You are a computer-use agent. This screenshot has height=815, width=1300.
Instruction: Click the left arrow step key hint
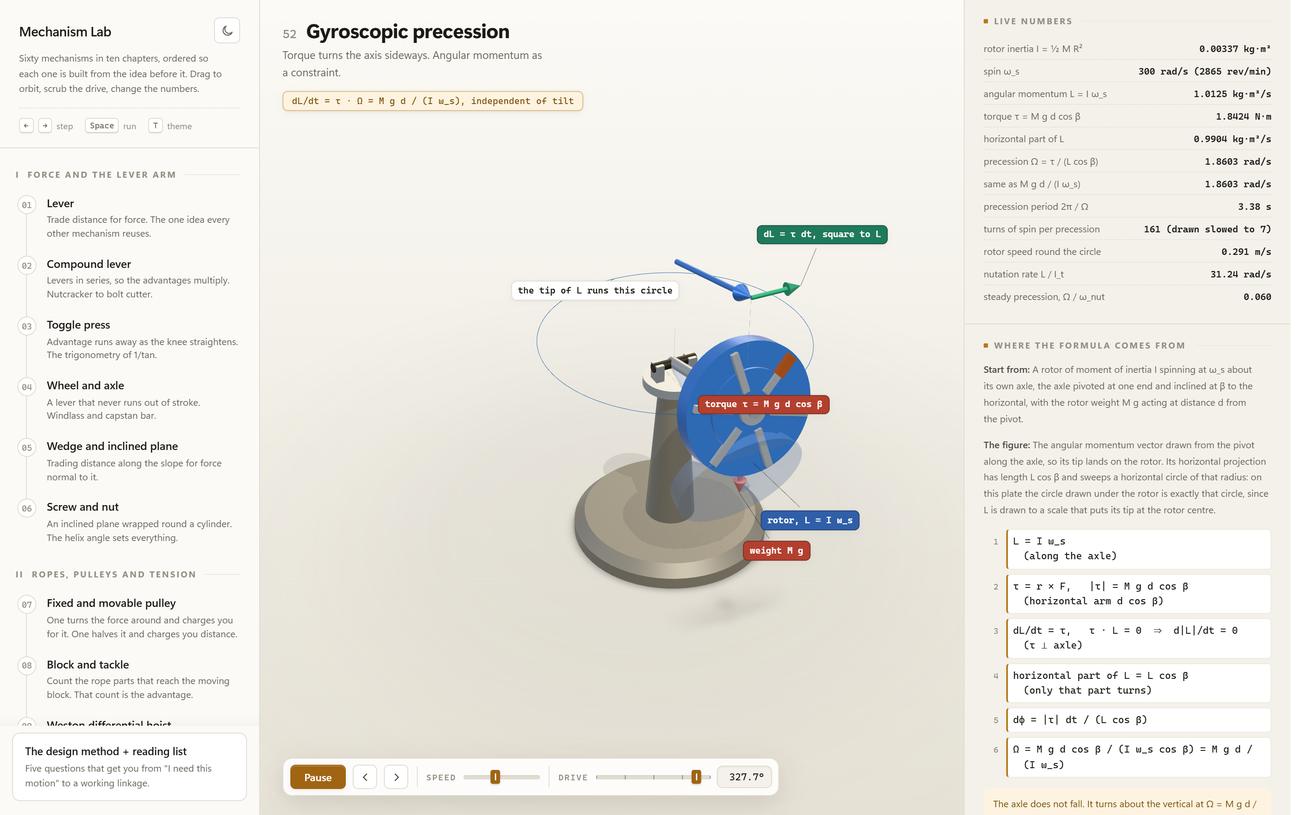click(x=26, y=126)
